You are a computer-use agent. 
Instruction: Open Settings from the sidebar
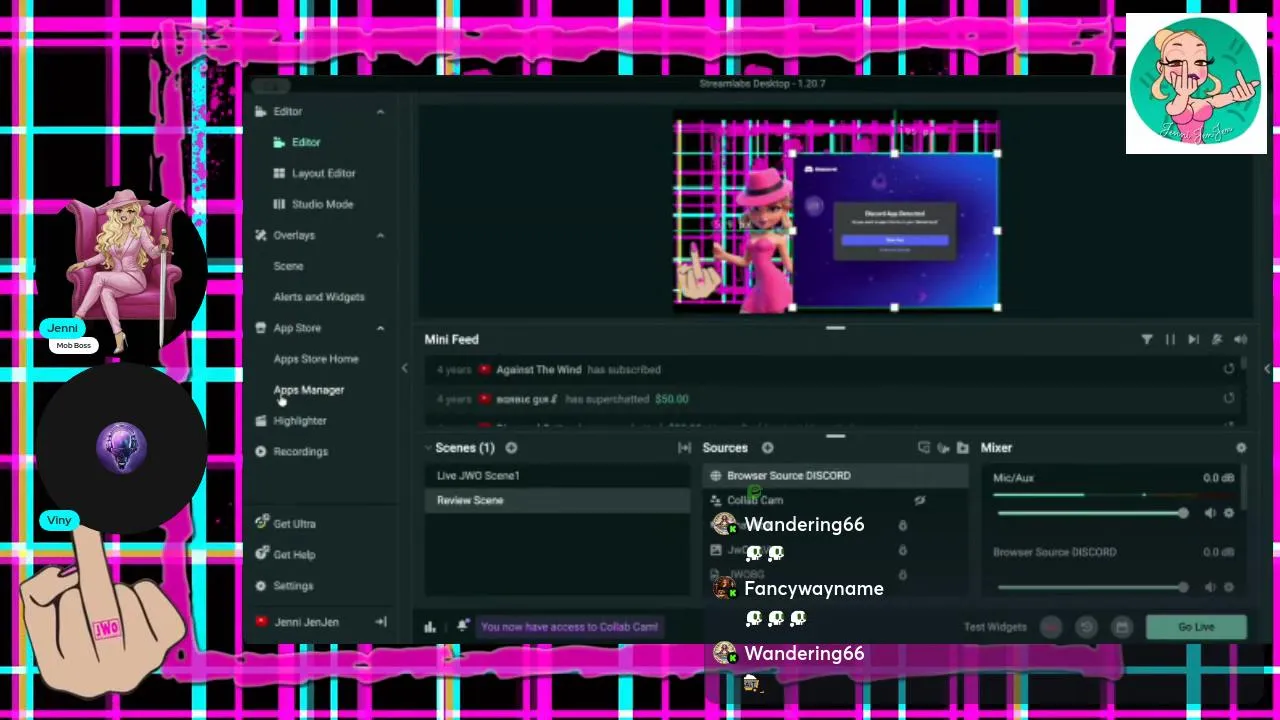[284, 586]
